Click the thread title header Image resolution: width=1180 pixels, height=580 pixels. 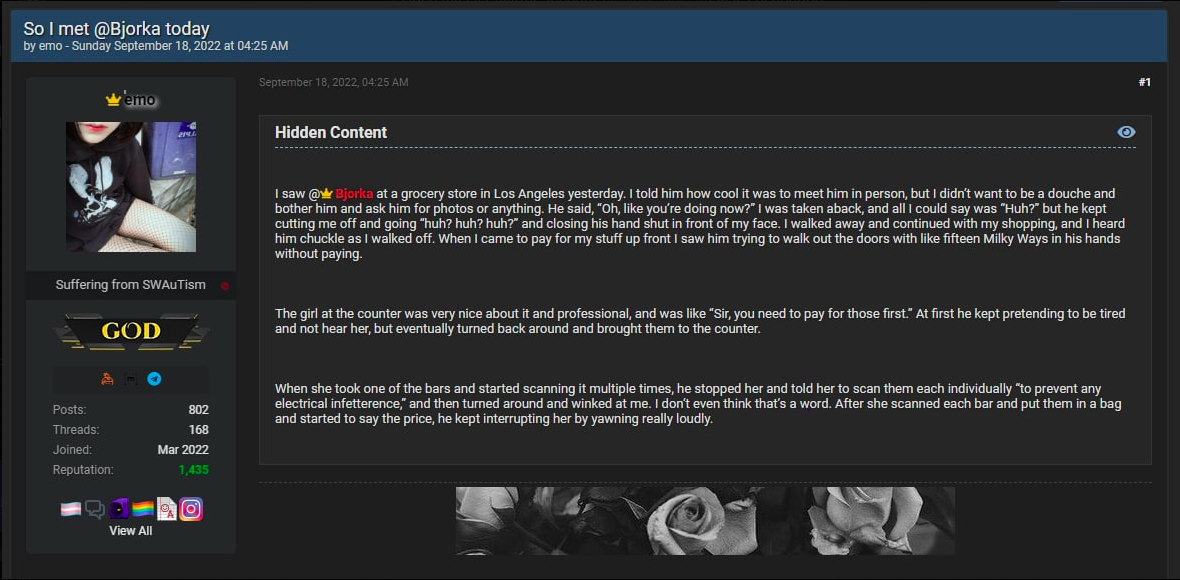coord(117,29)
